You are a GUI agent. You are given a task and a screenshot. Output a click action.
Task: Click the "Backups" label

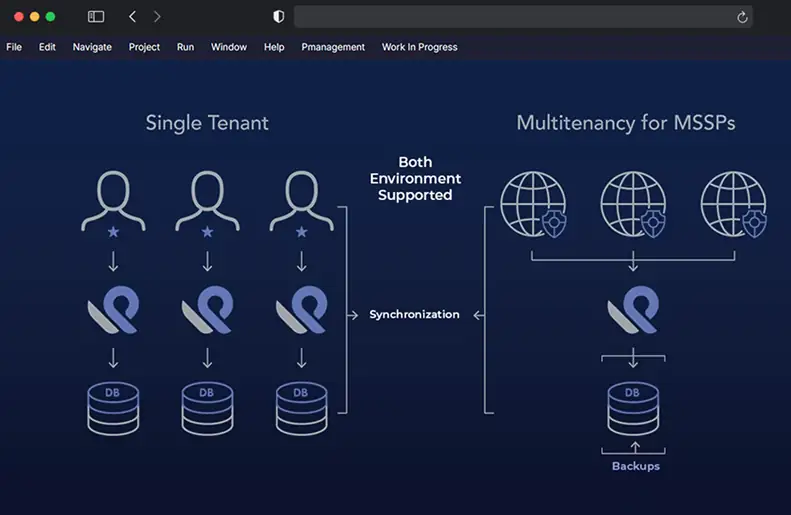636,466
